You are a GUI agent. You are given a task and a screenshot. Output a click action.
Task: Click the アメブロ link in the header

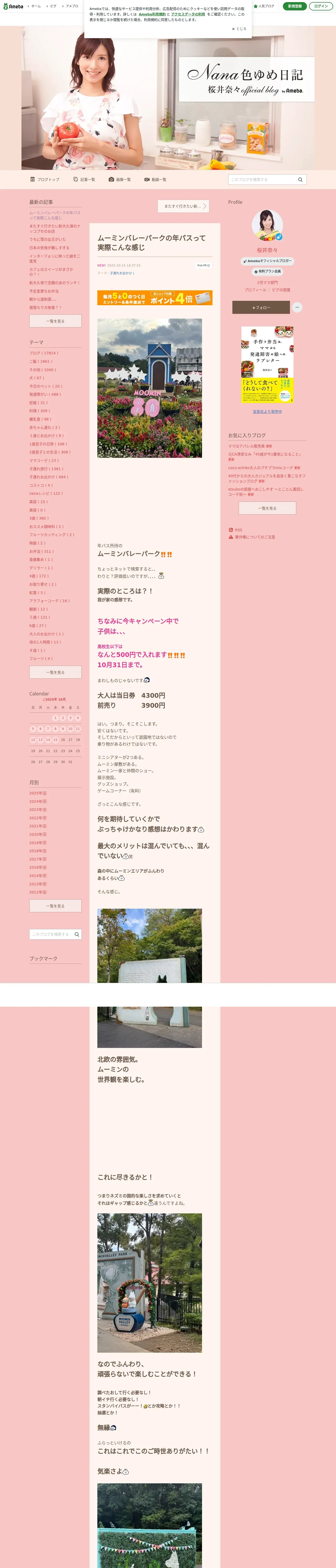point(72,6)
